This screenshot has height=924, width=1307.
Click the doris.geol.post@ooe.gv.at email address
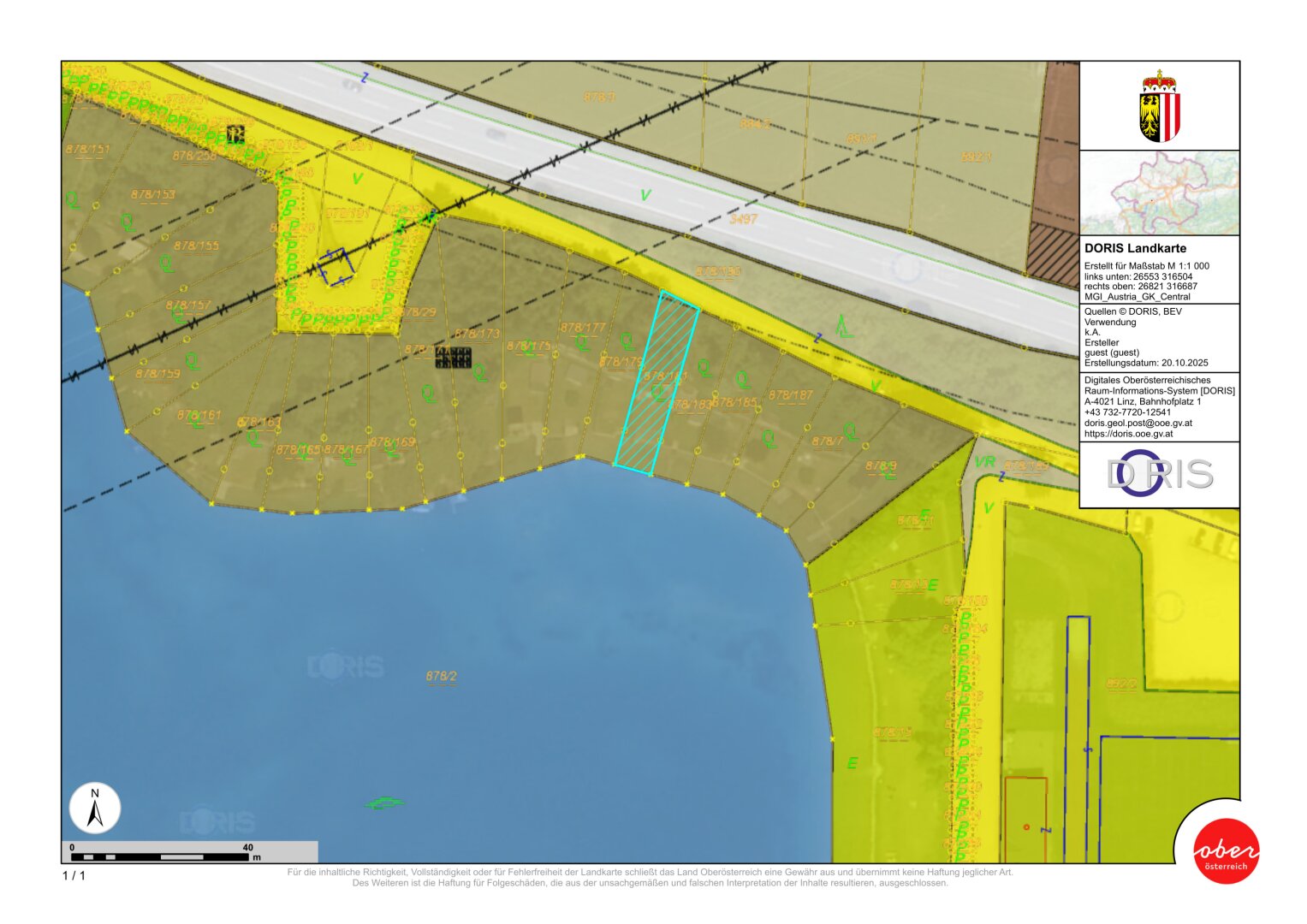coord(1138,423)
